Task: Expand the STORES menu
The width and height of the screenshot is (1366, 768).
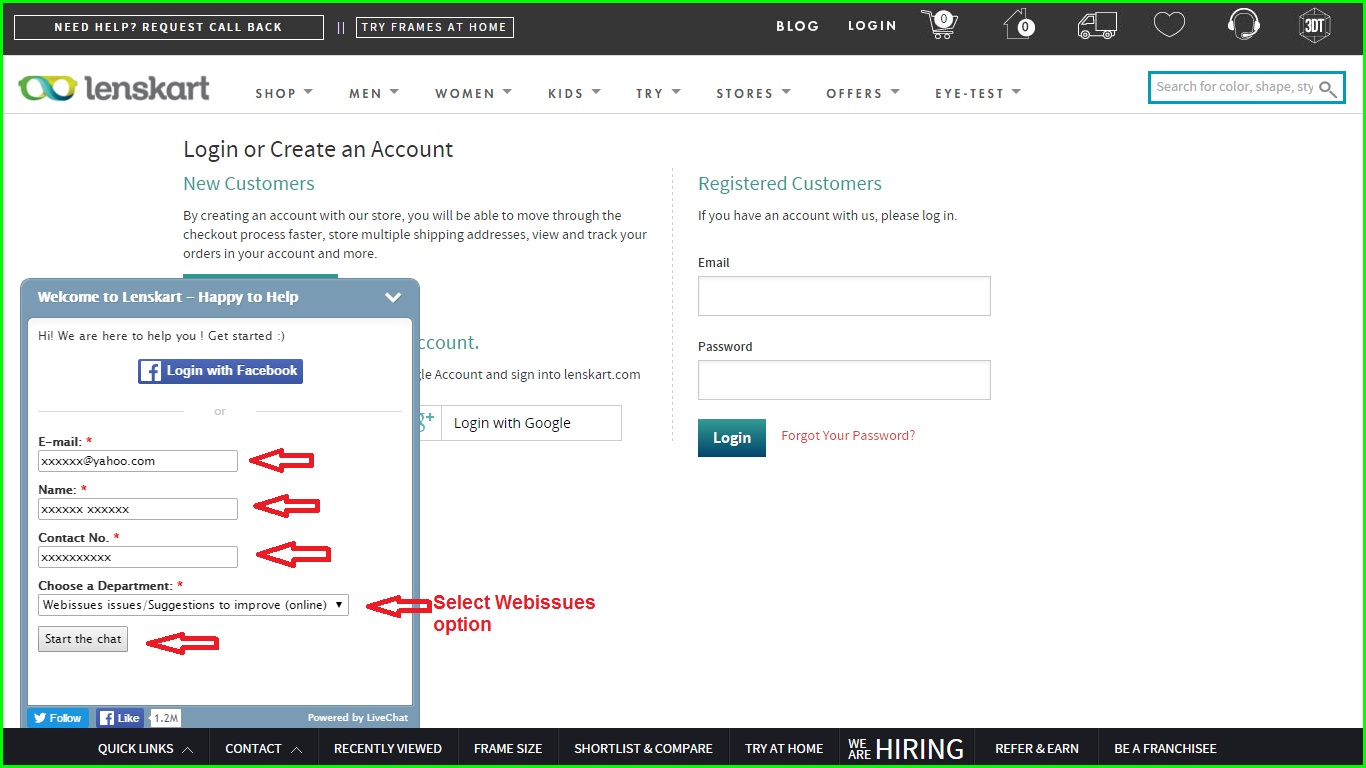Action: [x=754, y=93]
